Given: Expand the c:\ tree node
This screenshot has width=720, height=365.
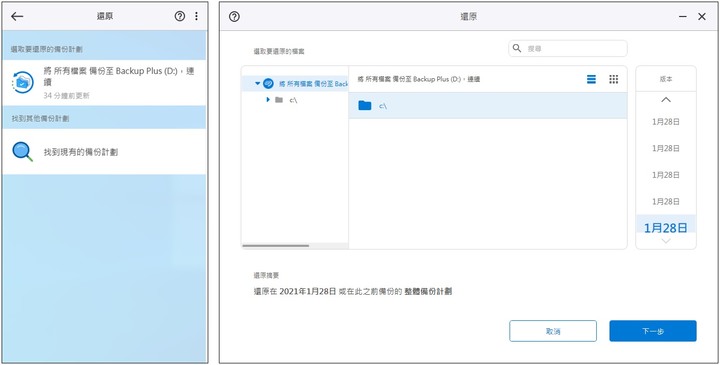Looking at the screenshot, I should [x=268, y=100].
